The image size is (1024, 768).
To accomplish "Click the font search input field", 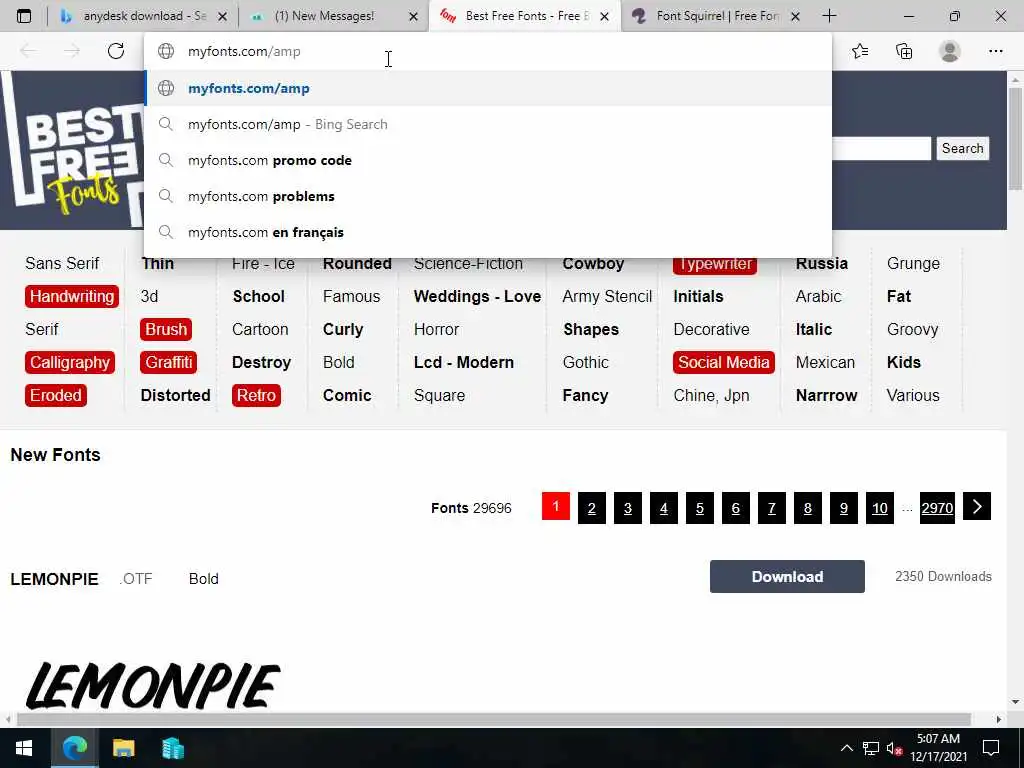I will coord(882,148).
